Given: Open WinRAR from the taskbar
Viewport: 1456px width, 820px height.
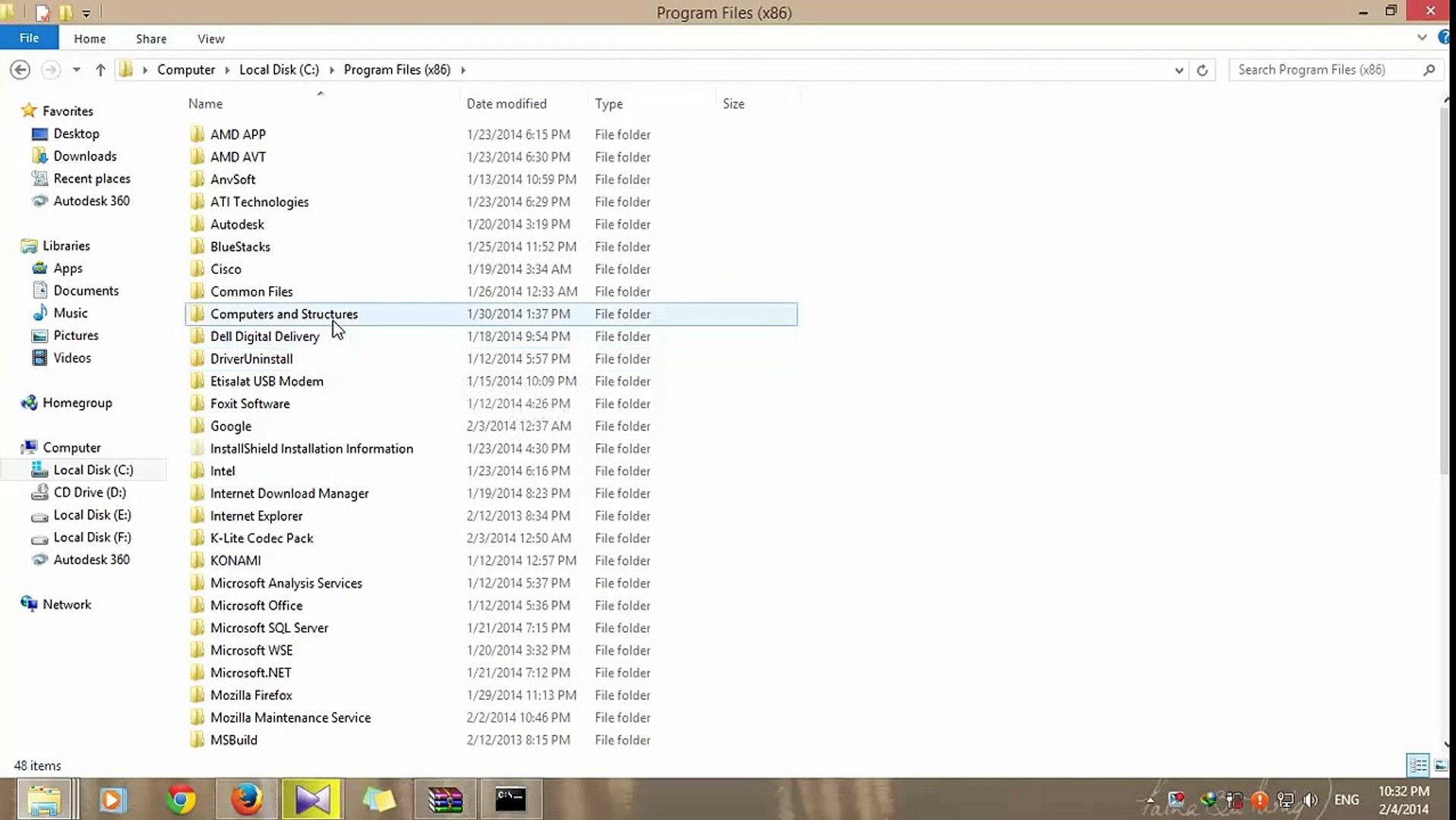Looking at the screenshot, I should pyautogui.click(x=445, y=799).
